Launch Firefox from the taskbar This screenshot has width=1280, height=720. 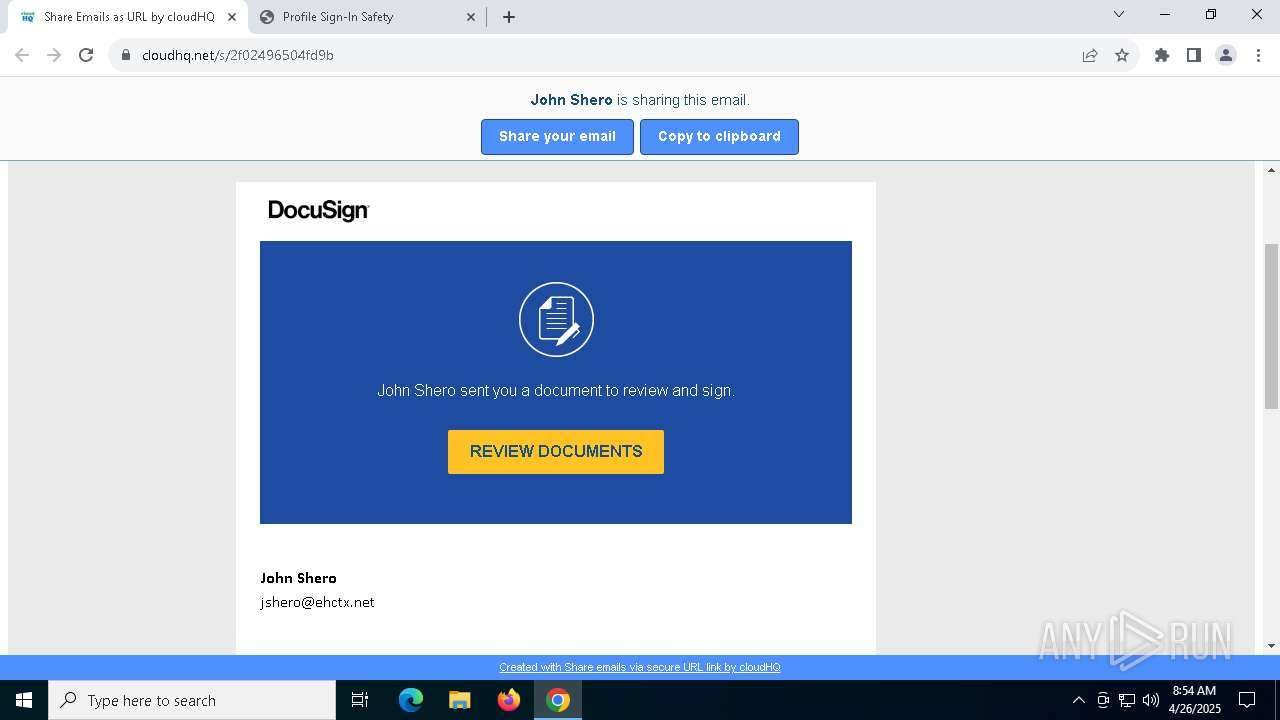[x=509, y=700]
